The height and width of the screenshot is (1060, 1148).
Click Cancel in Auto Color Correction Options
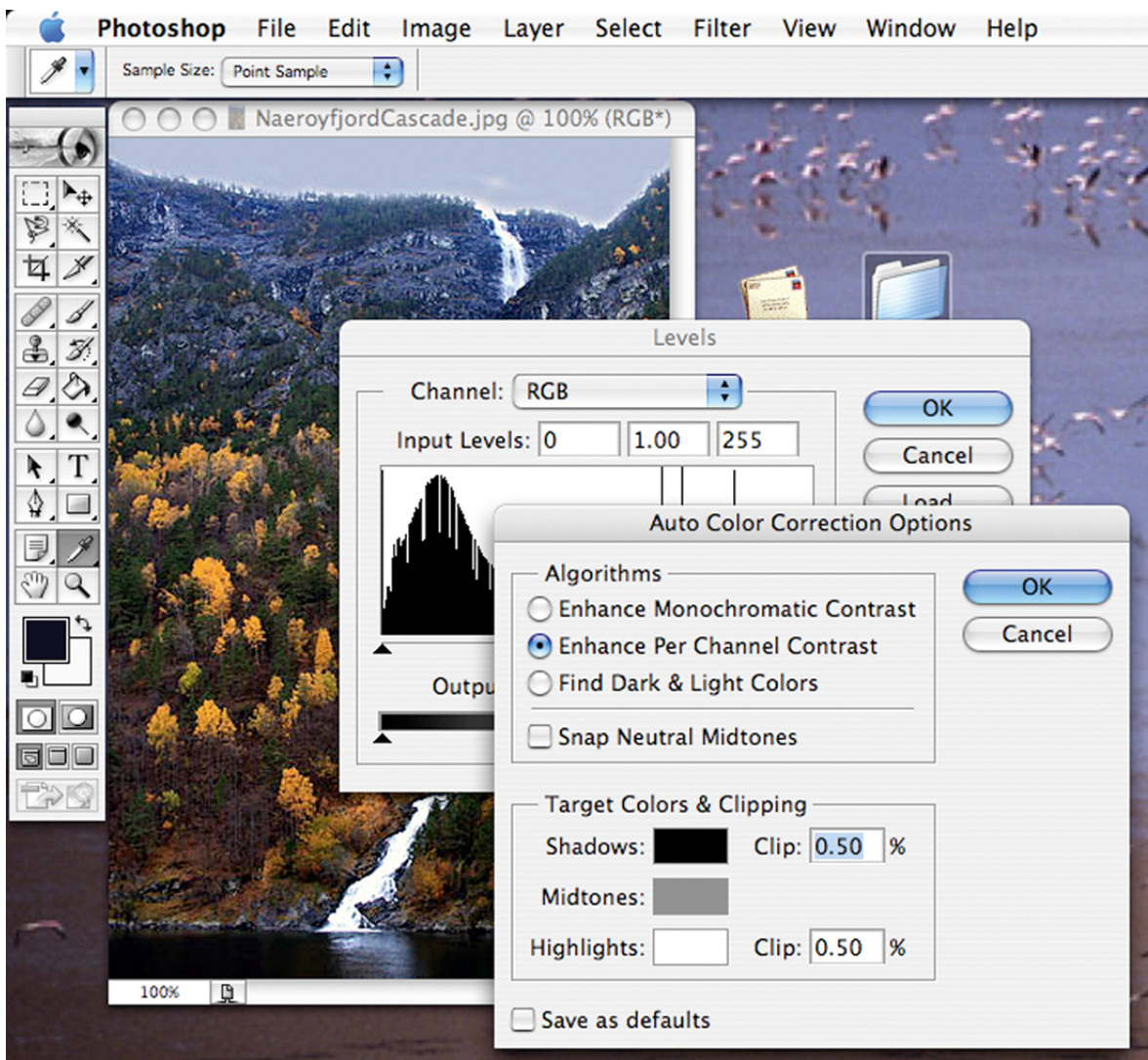click(x=1037, y=634)
